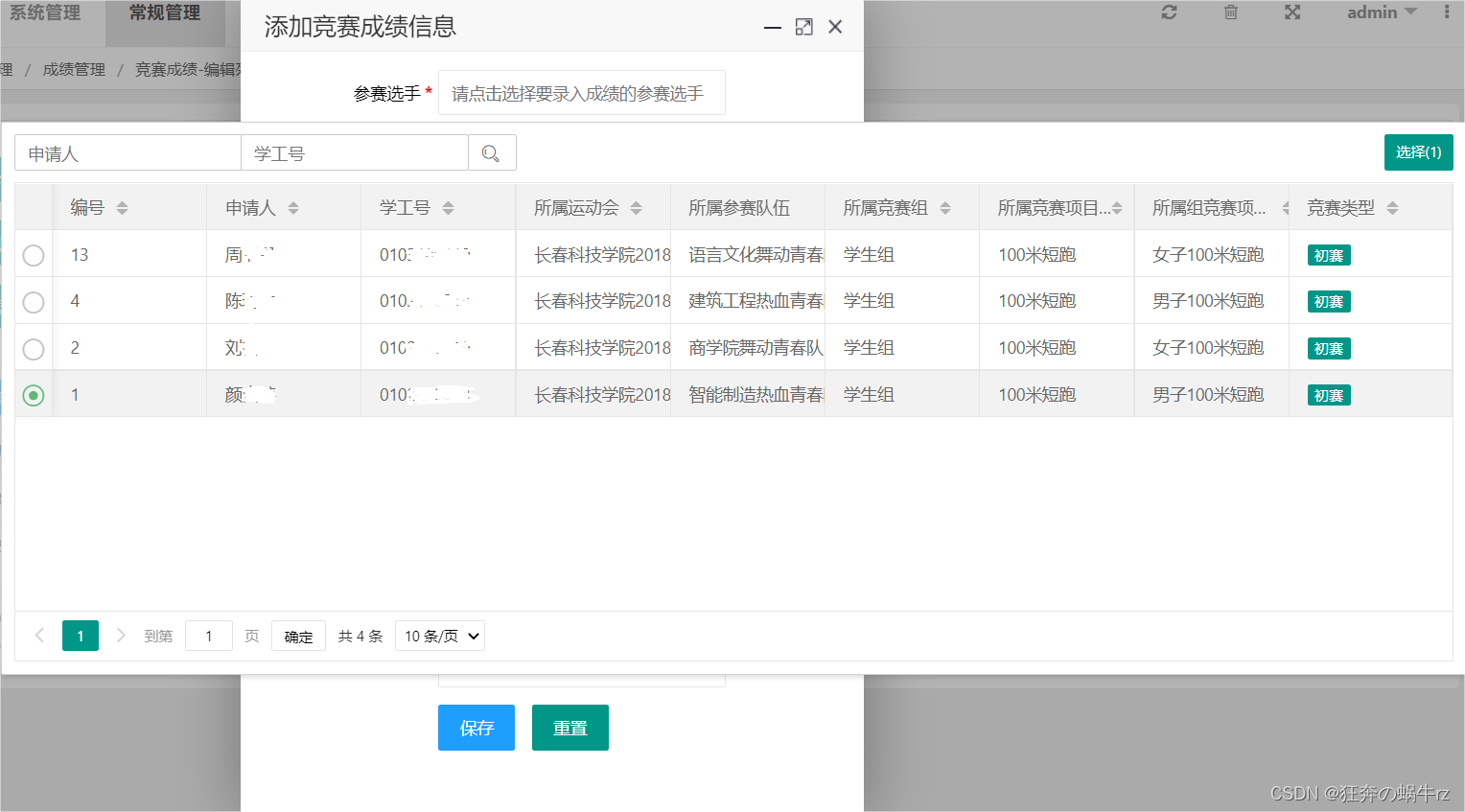
Task: Click the 确定 pagination button
Action: 298,637
